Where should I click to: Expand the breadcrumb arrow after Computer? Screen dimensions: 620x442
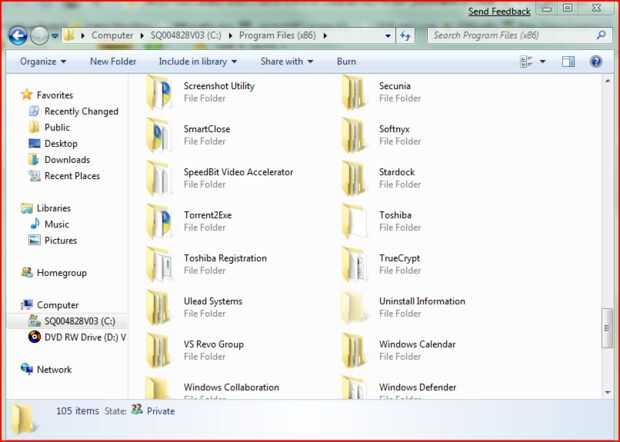142,36
